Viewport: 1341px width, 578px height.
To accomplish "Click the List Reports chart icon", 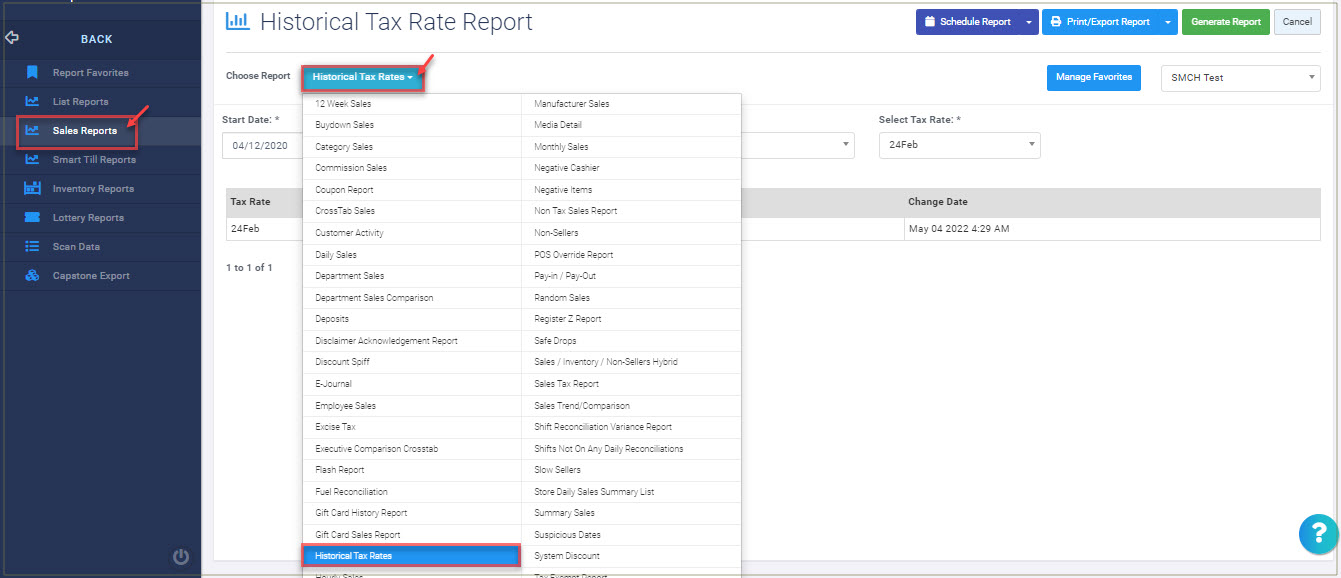I will coord(32,101).
